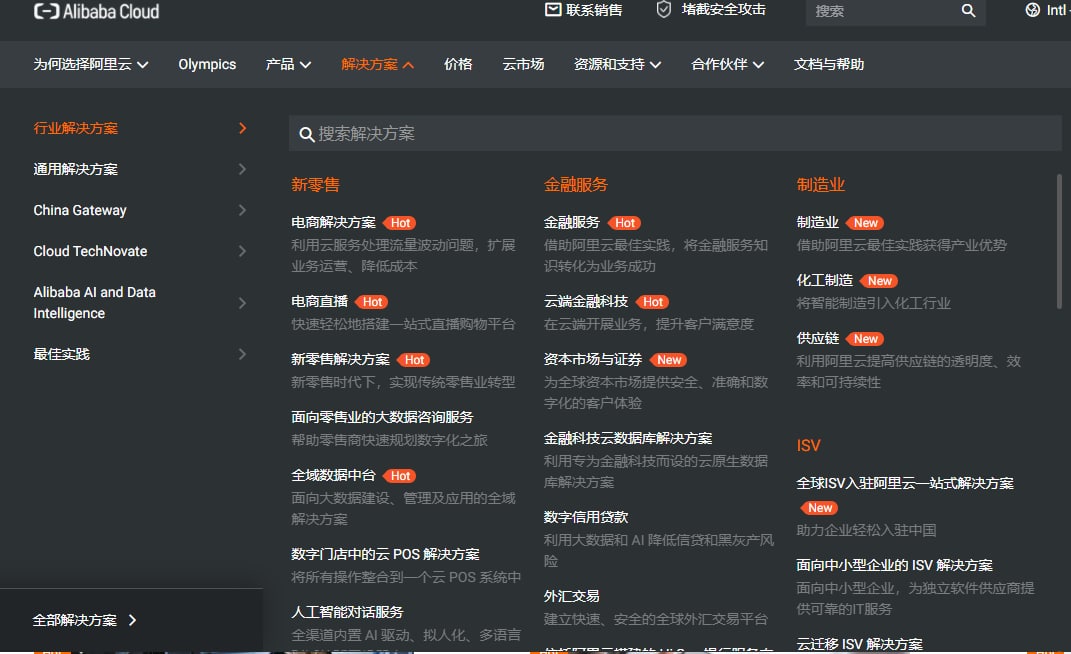
Task: Open 云迁移 ISV 解决方案 link
Action: point(859,644)
